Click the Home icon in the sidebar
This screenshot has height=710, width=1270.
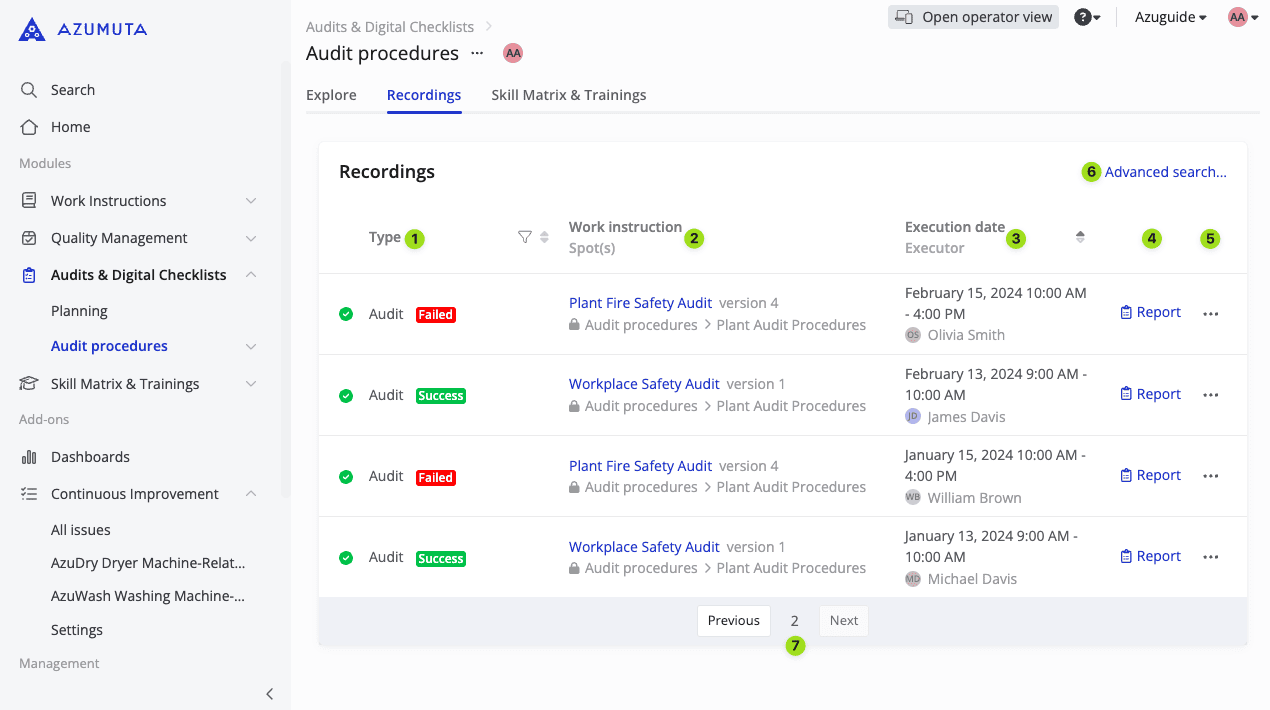29,127
